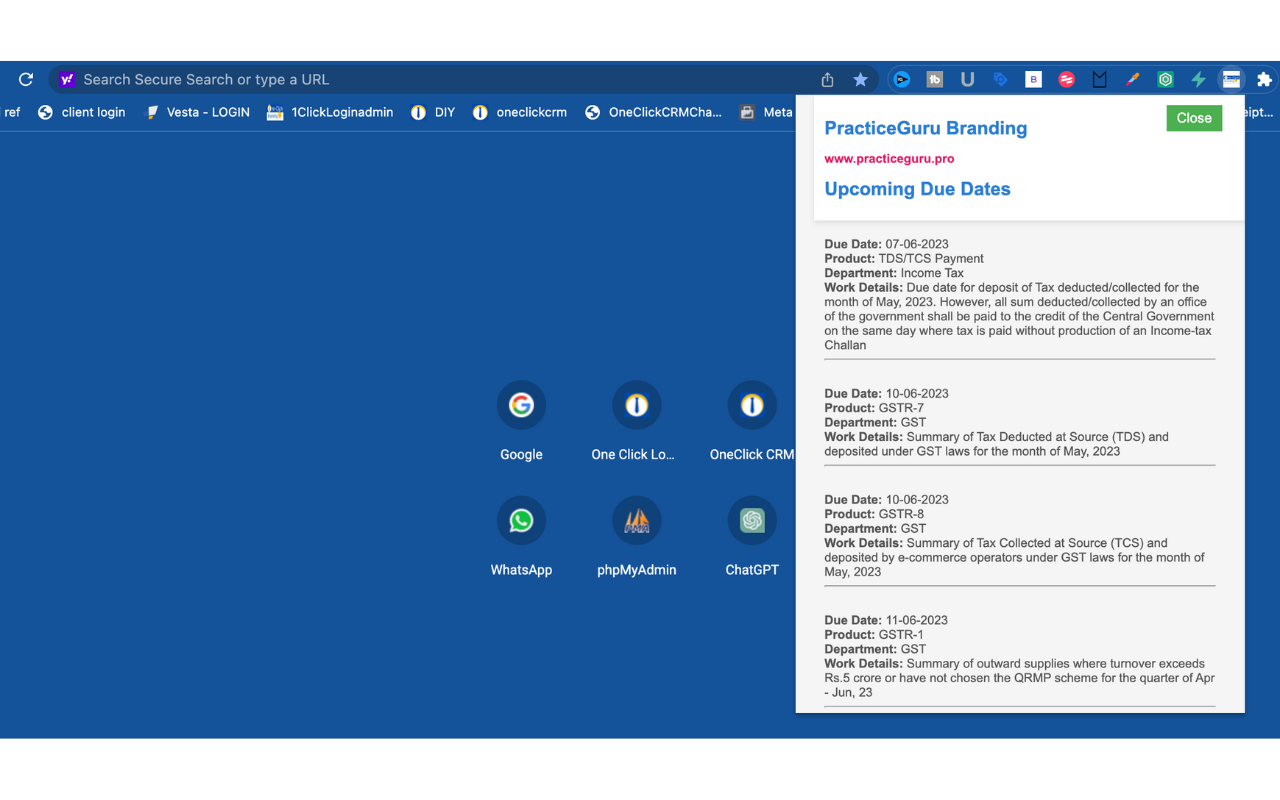Click 'Due Date: 11-06-2023' entry text

886,620
